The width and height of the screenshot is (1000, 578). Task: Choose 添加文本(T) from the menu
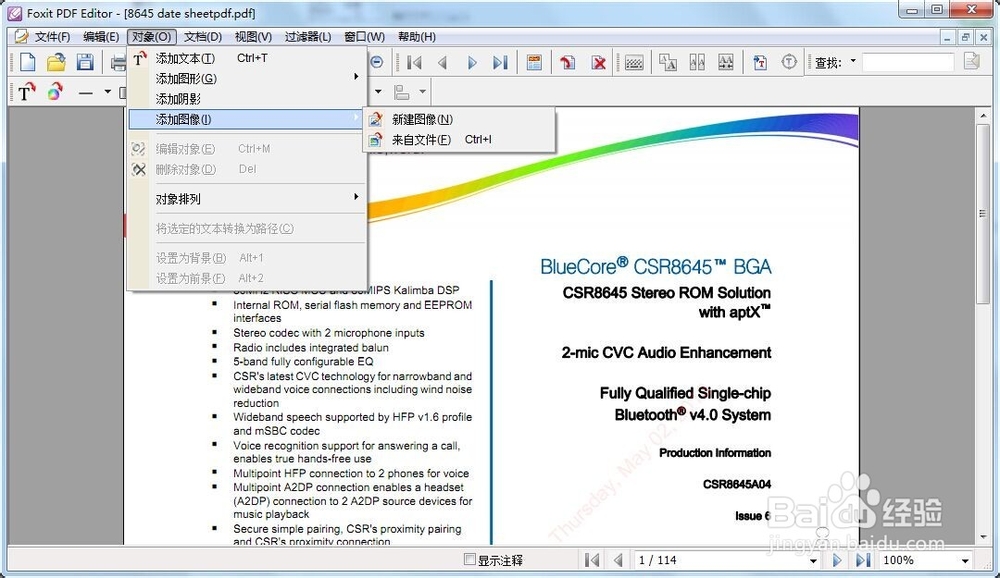[247, 58]
